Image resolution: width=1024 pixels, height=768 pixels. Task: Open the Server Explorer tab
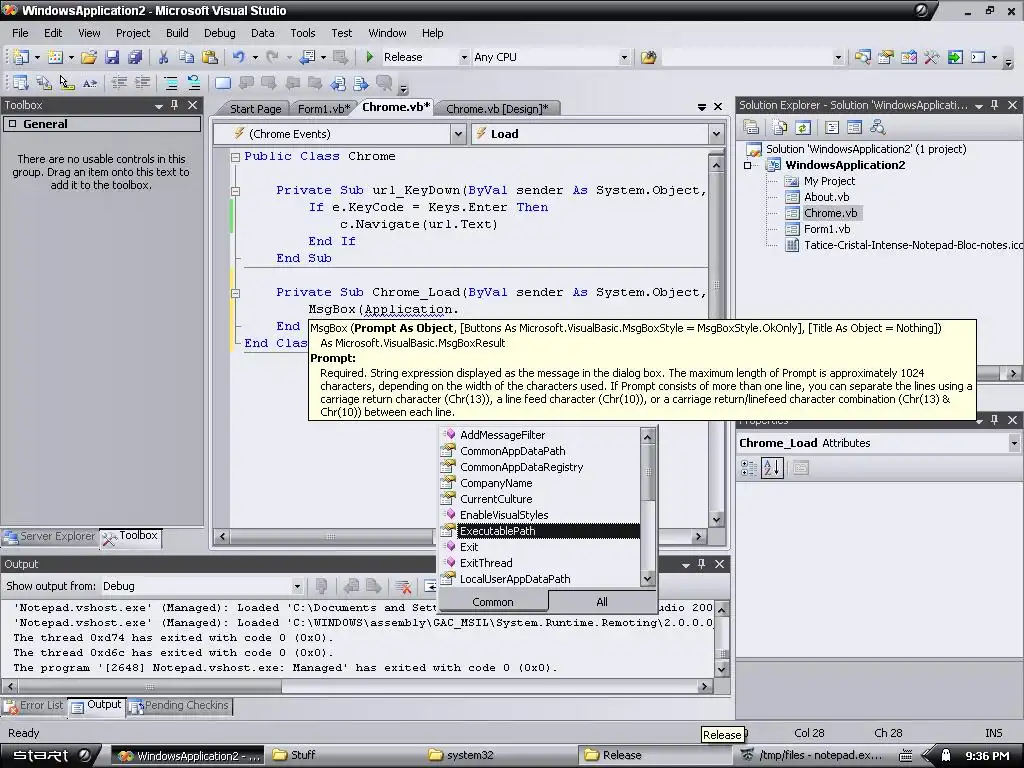[50, 536]
